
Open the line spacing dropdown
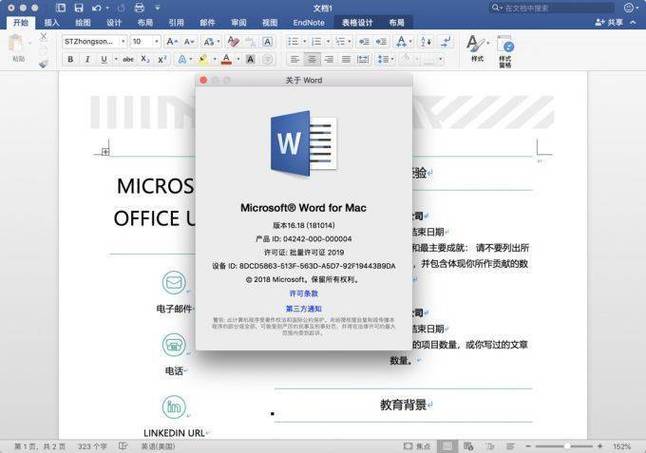click(386, 59)
